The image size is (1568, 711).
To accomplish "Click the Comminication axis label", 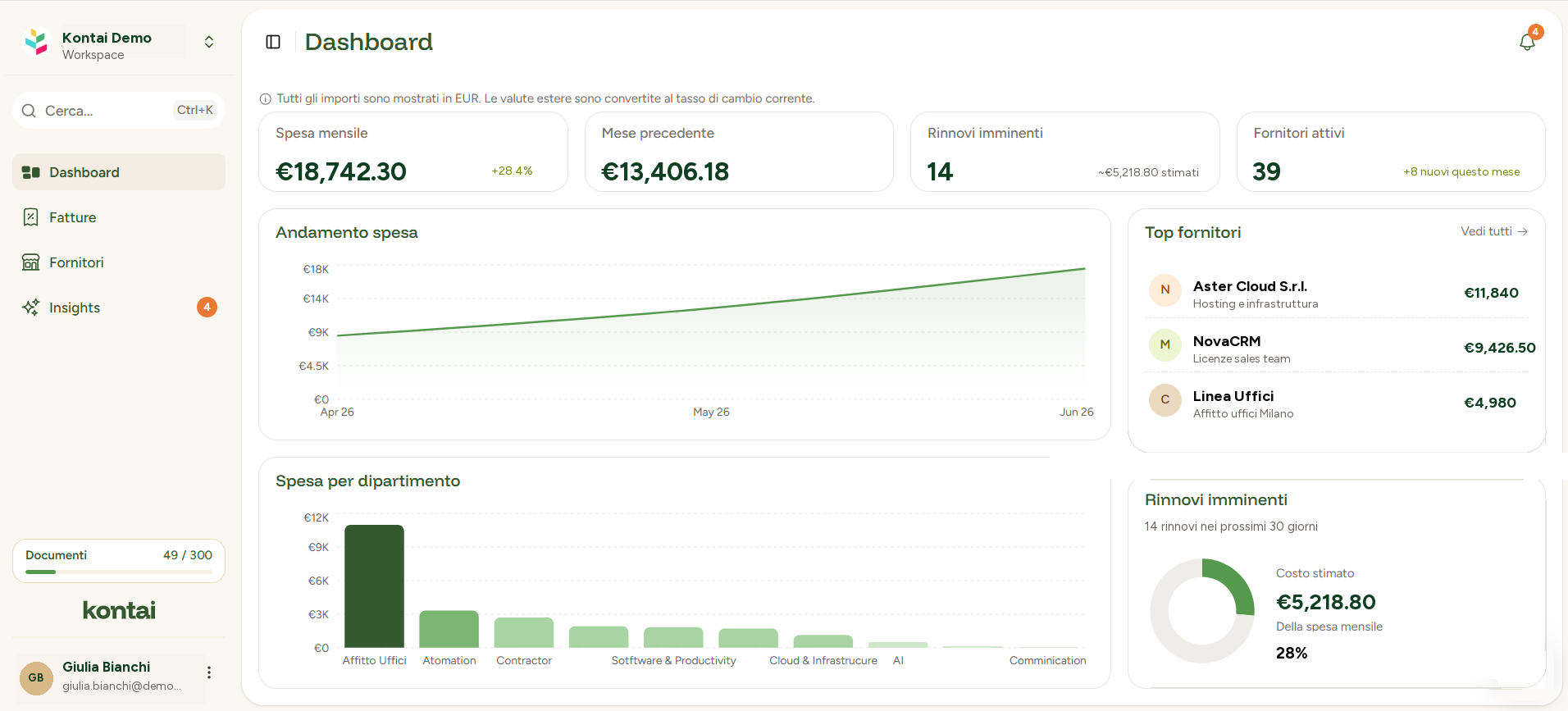I will click(x=1047, y=661).
